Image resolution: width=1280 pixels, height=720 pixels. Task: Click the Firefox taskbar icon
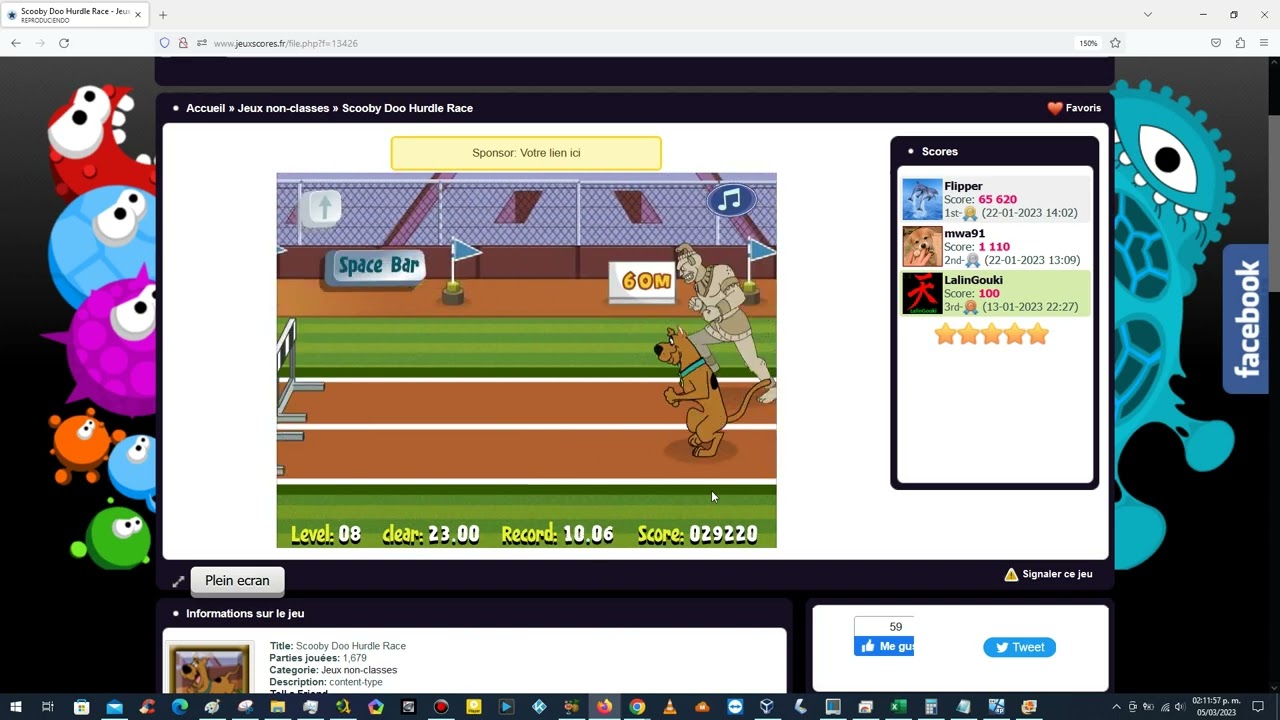click(x=604, y=707)
